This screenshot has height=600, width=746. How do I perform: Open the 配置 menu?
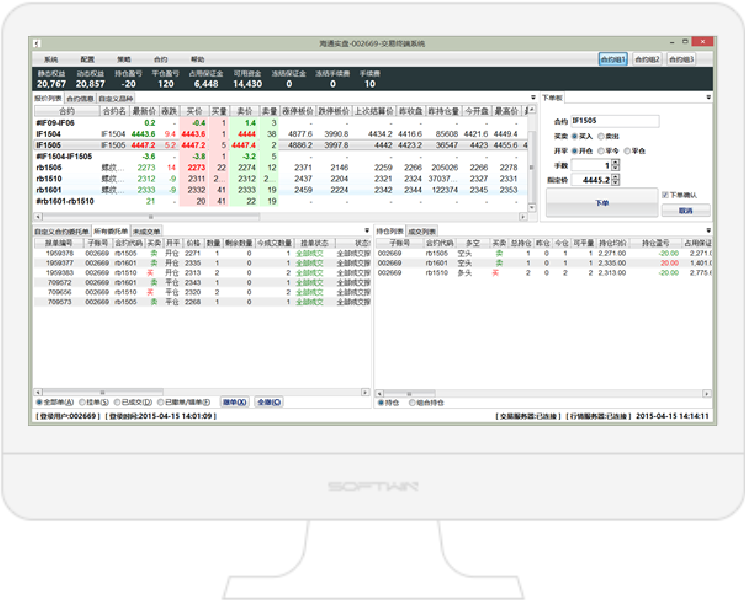pos(88,60)
